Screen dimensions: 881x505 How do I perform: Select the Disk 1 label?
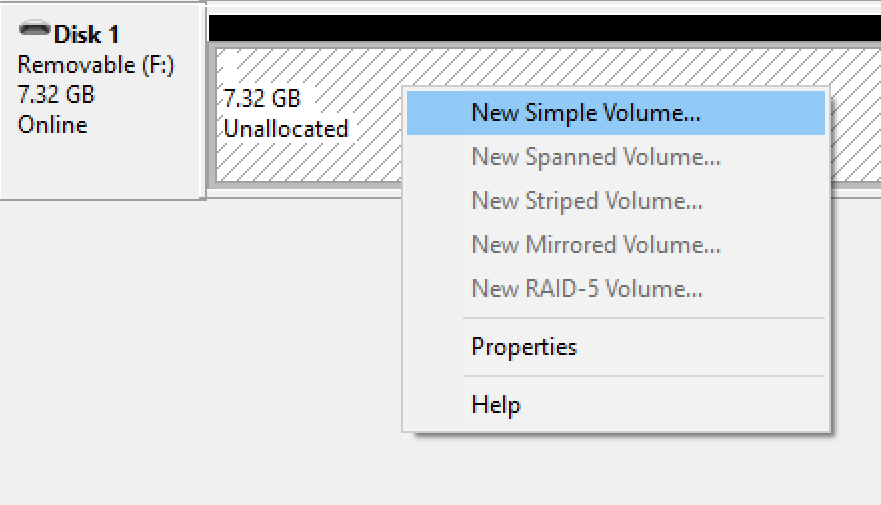(x=87, y=35)
